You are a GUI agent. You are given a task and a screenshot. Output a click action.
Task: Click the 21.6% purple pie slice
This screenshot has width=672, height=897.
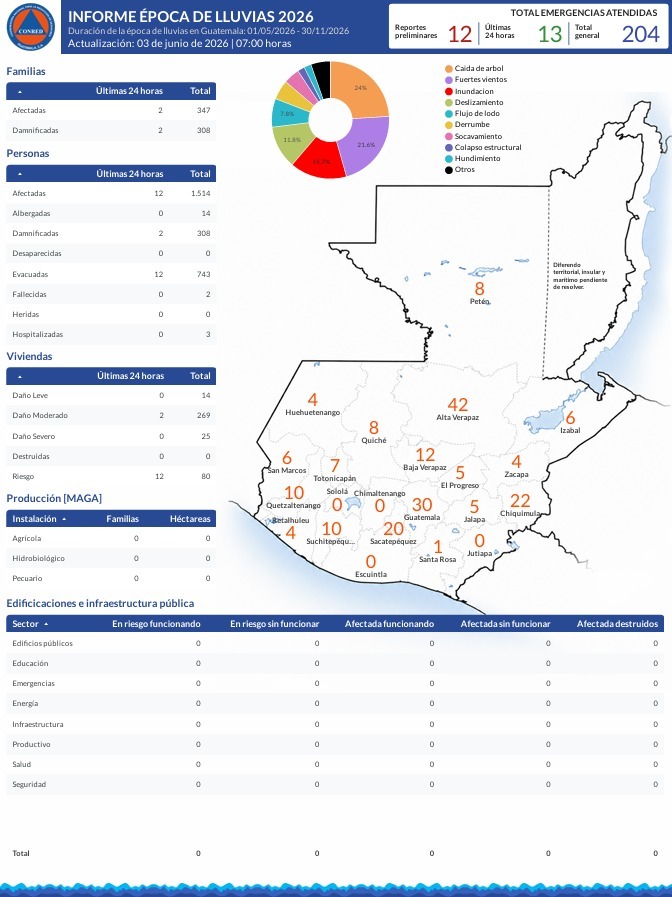[367, 145]
